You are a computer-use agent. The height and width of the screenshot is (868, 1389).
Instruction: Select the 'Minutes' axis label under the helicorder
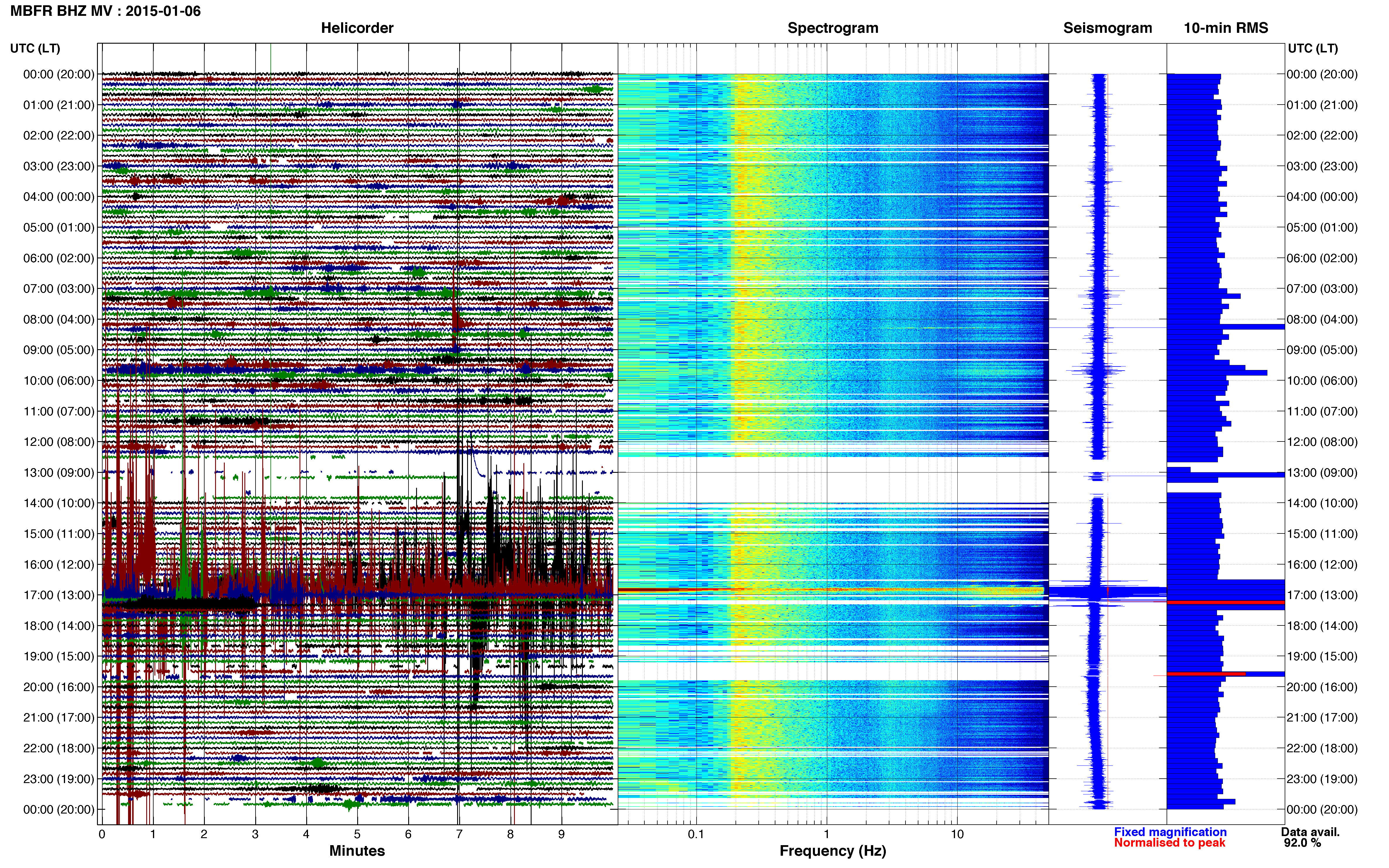click(357, 851)
